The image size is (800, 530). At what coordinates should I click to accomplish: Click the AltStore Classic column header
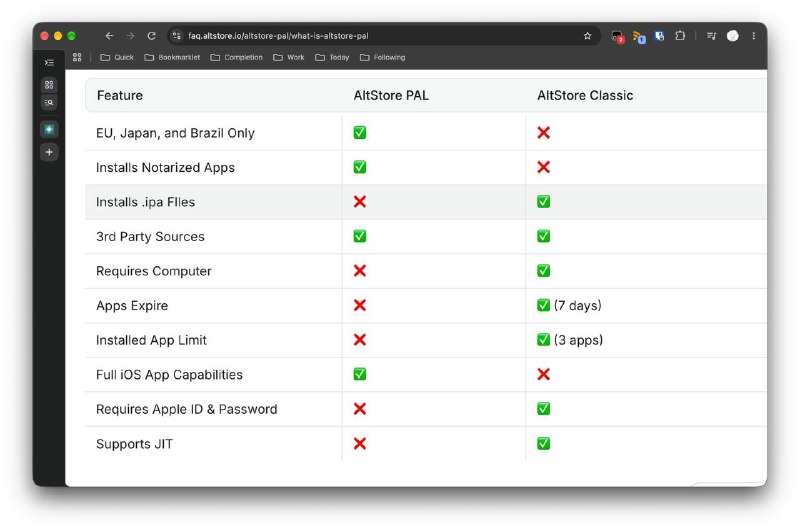(x=585, y=95)
